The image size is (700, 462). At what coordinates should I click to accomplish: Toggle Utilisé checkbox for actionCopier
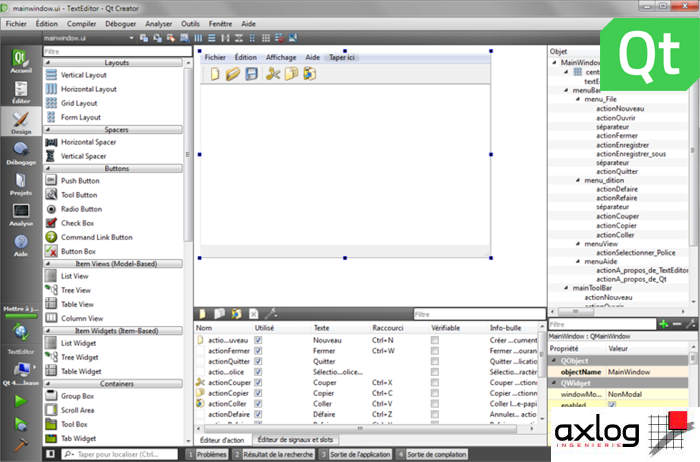258,393
